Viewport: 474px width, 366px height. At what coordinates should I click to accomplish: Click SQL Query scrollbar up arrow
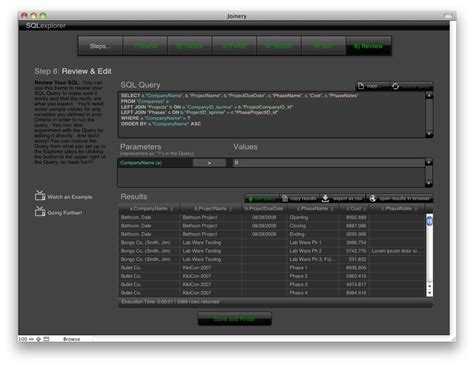click(x=429, y=95)
